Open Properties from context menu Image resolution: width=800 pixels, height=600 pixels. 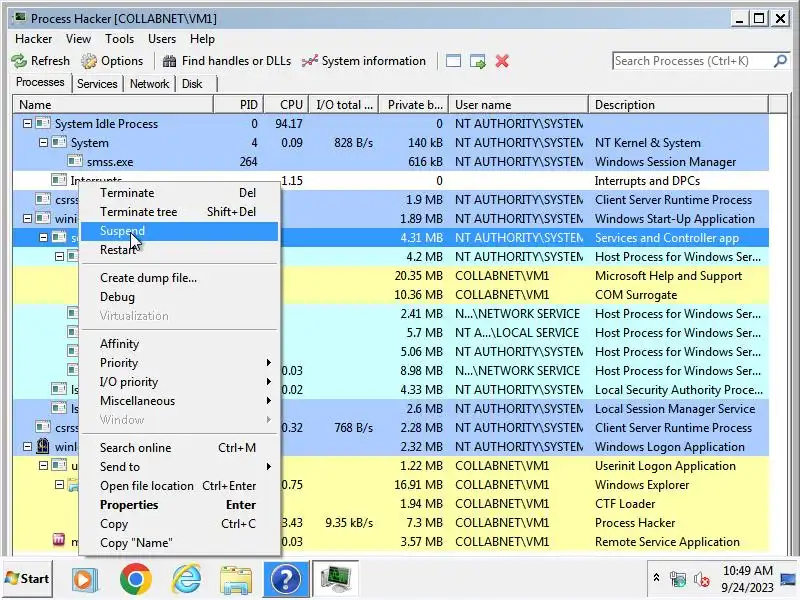click(x=180, y=505)
